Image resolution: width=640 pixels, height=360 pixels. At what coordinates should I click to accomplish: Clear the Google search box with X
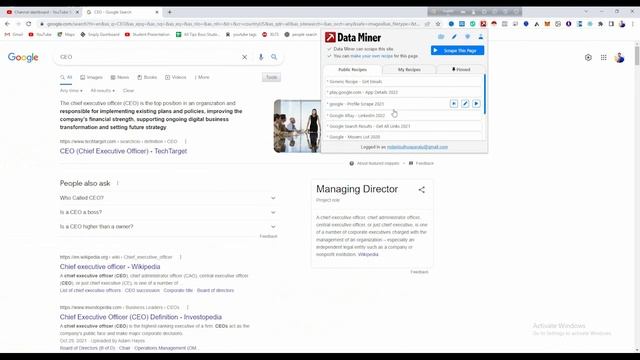[x=244, y=57]
